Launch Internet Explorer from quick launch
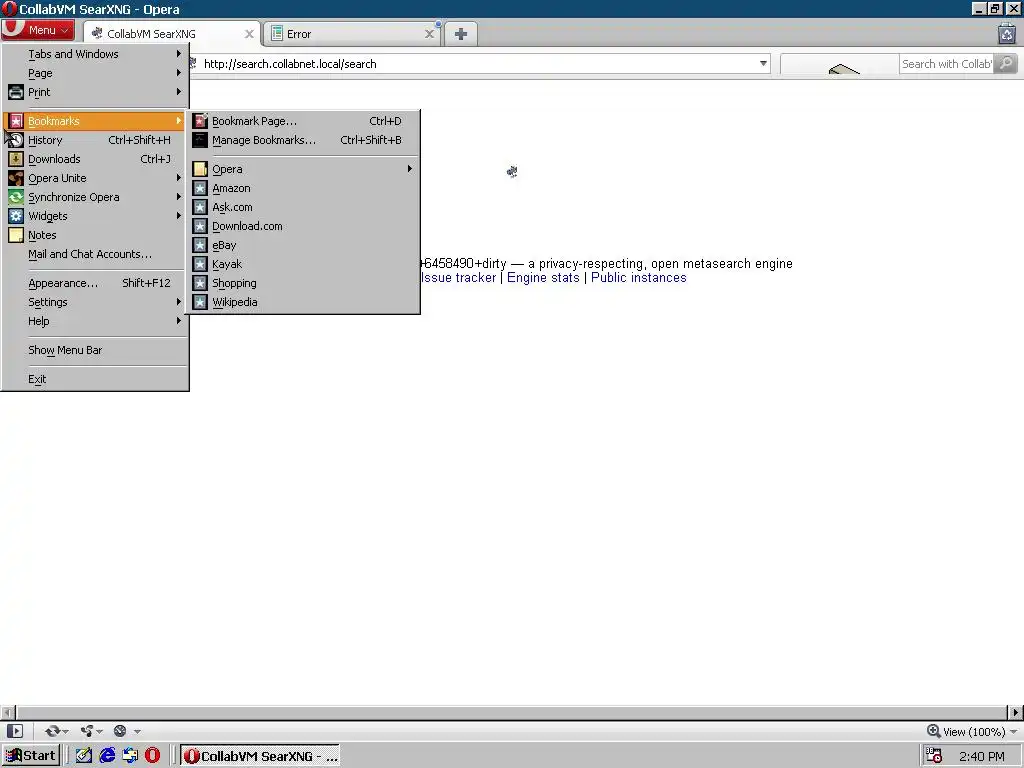1024x768 pixels. click(106, 756)
